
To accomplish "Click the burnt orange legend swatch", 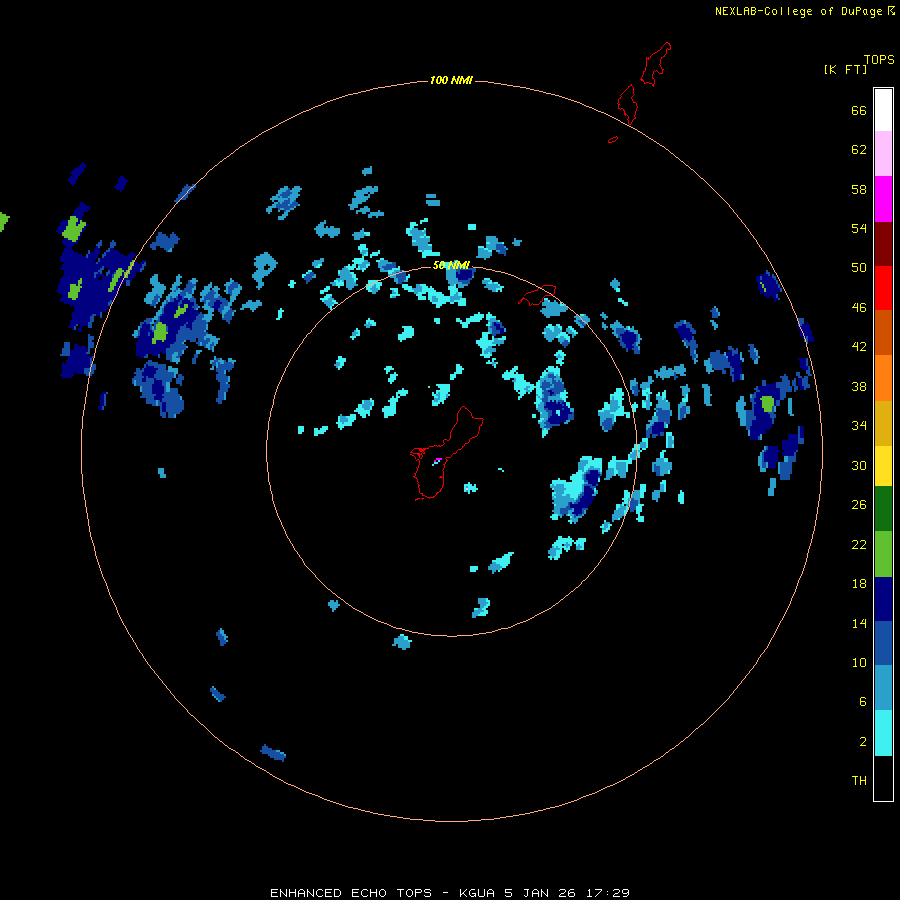I will click(883, 332).
